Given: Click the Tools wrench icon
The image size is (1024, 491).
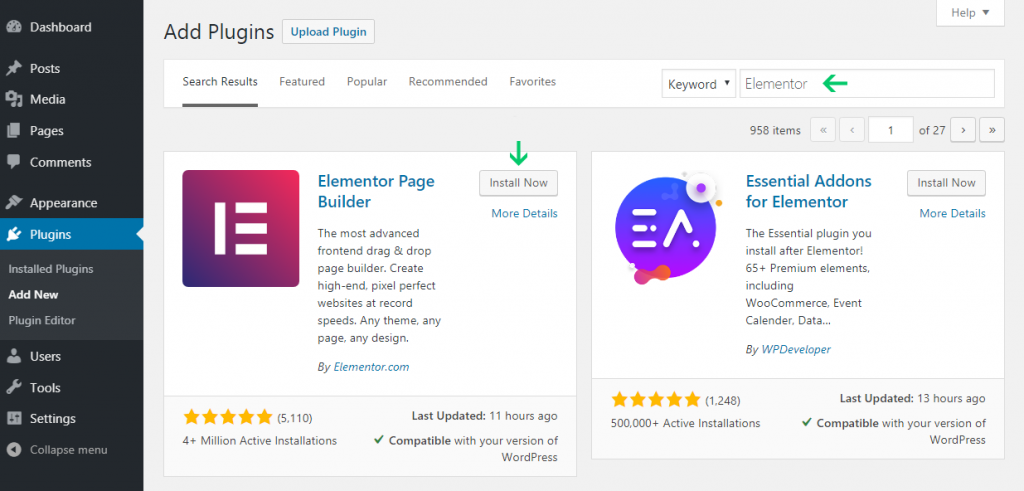Looking at the screenshot, I should (x=14, y=388).
